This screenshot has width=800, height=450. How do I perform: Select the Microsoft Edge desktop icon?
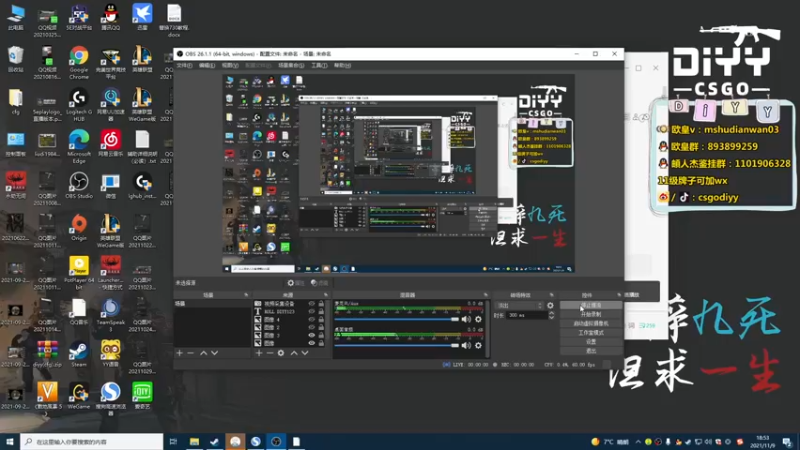[79, 147]
